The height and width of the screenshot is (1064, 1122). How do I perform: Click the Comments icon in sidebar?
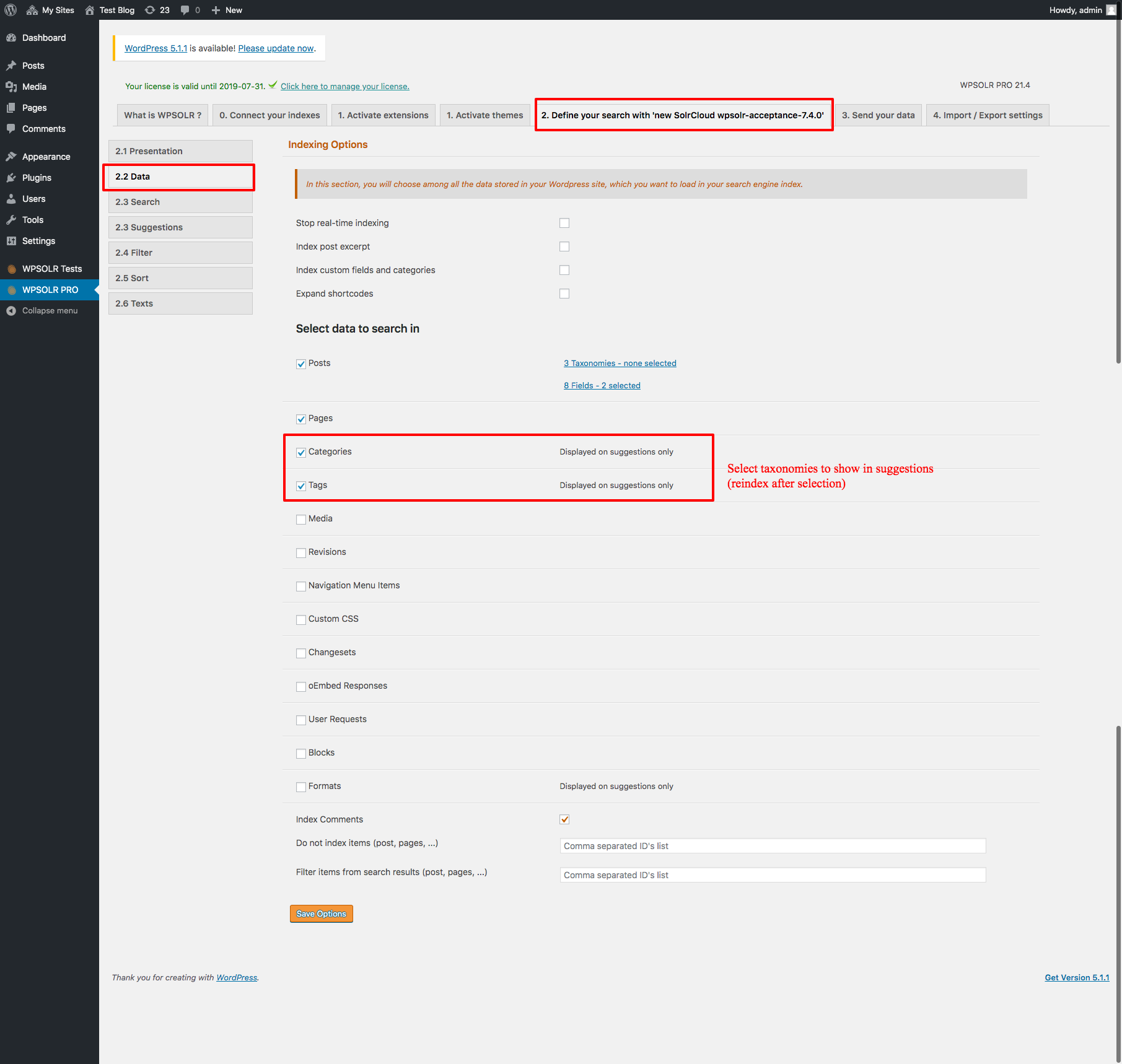11,129
